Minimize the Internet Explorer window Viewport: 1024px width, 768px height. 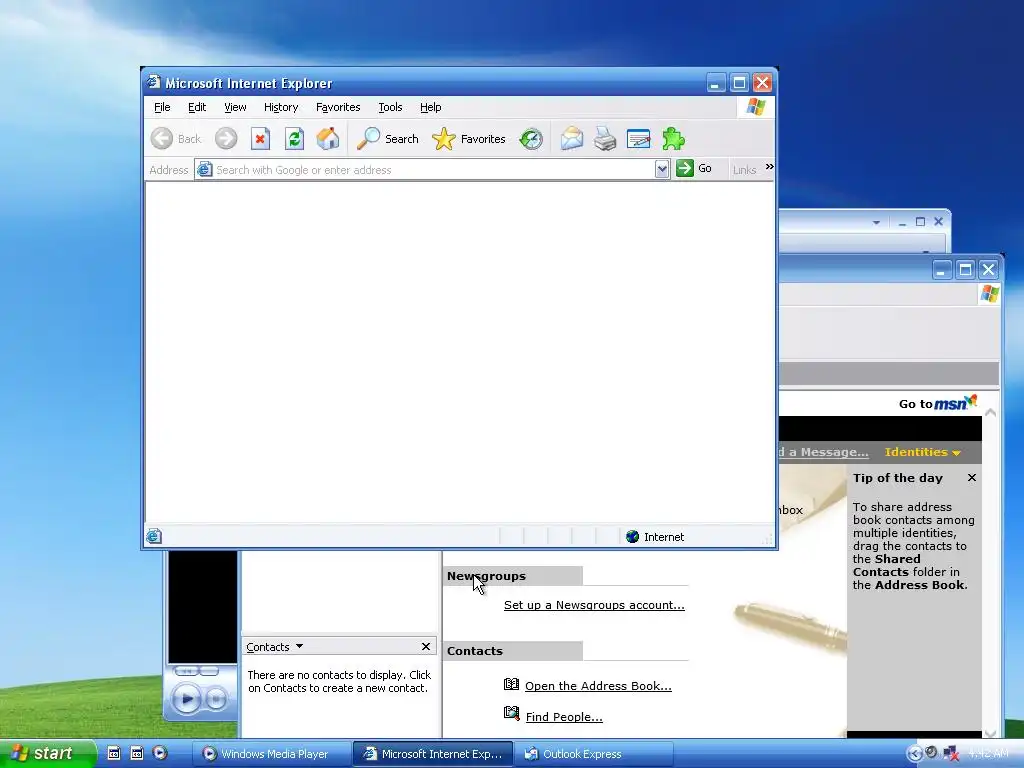pyautogui.click(x=716, y=83)
